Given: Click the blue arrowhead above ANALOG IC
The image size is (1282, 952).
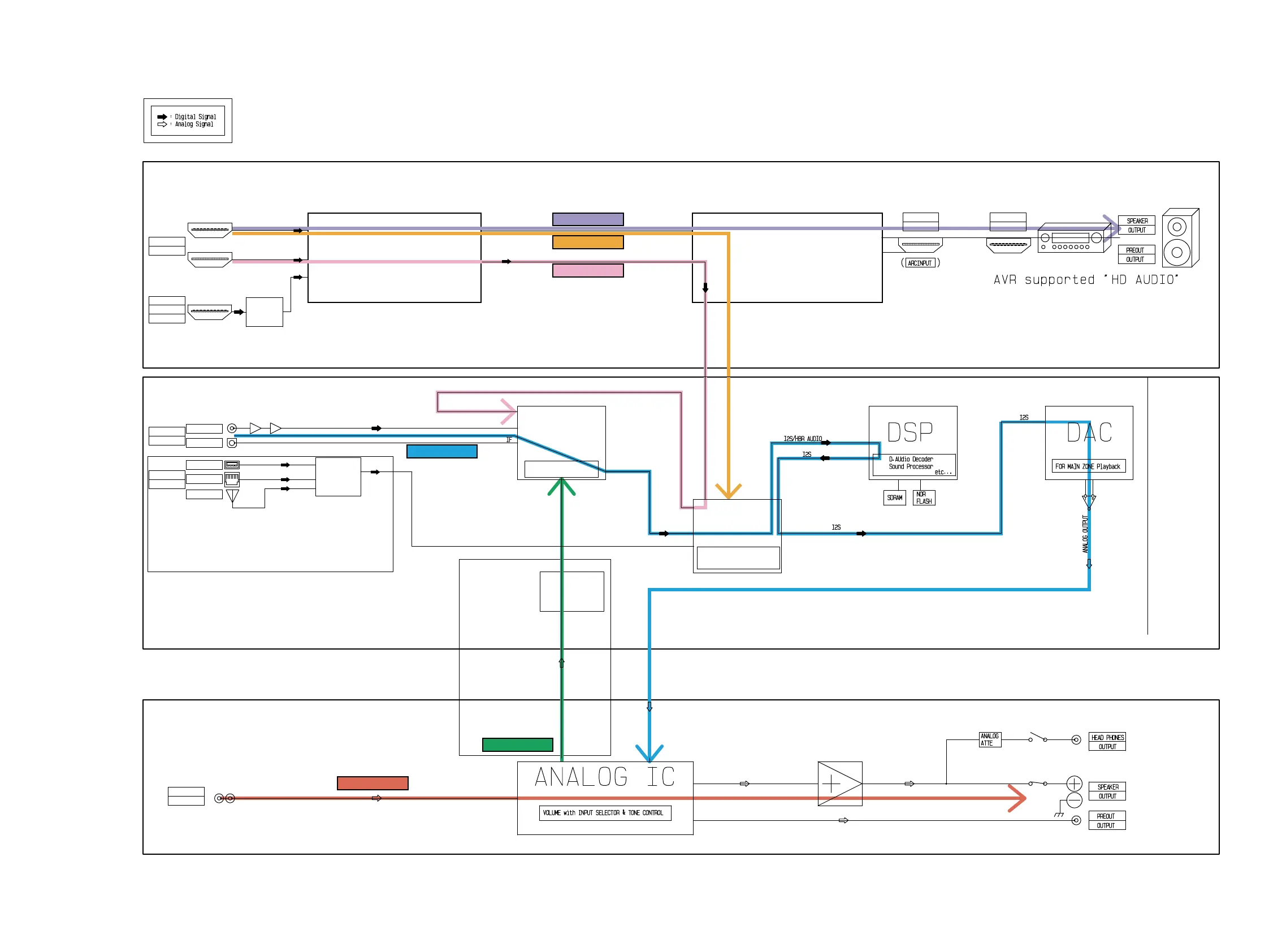Looking at the screenshot, I should [649, 752].
